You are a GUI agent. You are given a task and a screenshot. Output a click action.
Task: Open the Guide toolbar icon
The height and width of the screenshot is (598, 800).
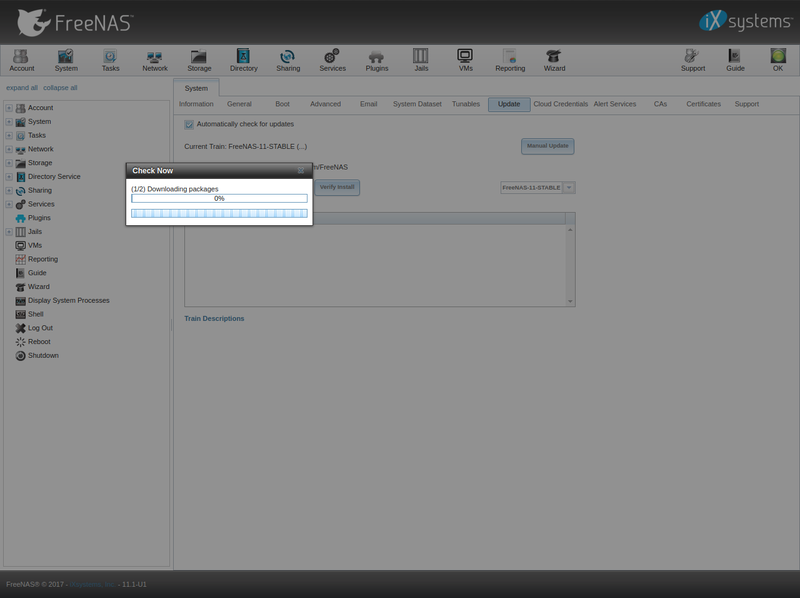(735, 60)
